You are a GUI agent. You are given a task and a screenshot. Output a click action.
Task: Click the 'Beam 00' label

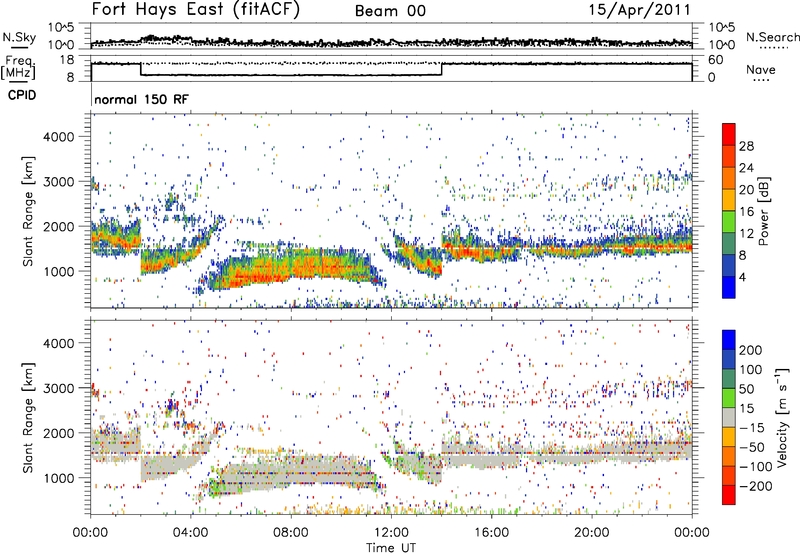[x=390, y=11]
